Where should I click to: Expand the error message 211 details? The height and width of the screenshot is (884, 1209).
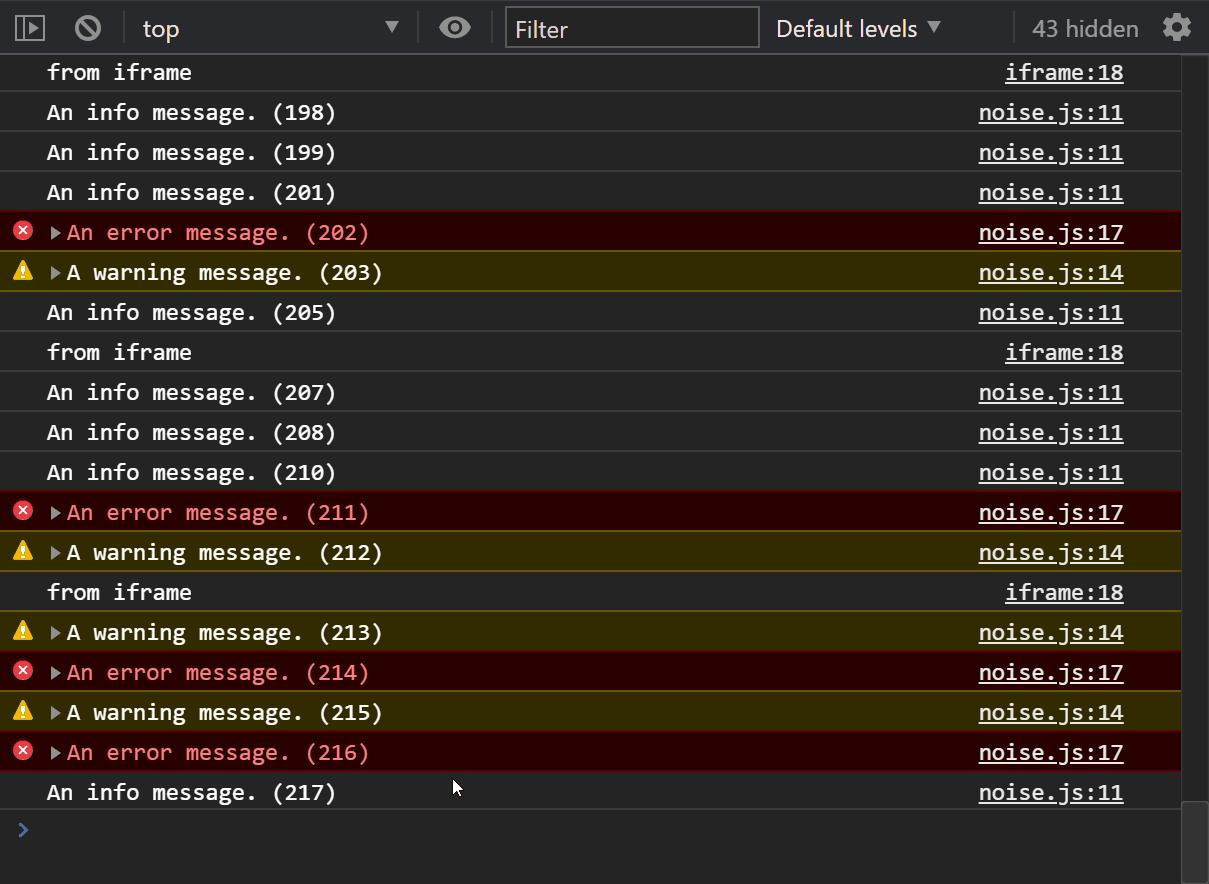pyautogui.click(x=55, y=512)
